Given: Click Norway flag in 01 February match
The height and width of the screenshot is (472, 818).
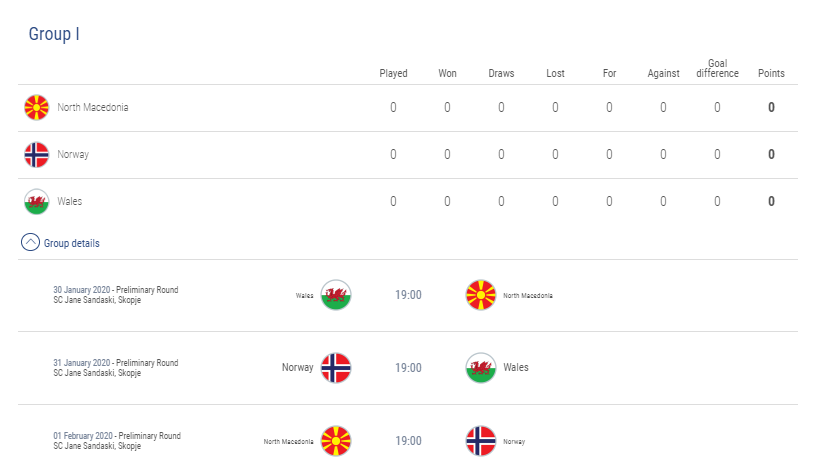Looking at the screenshot, I should (480, 441).
